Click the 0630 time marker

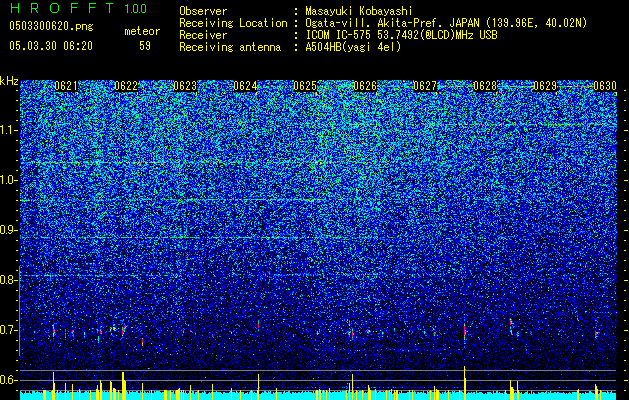(x=605, y=86)
